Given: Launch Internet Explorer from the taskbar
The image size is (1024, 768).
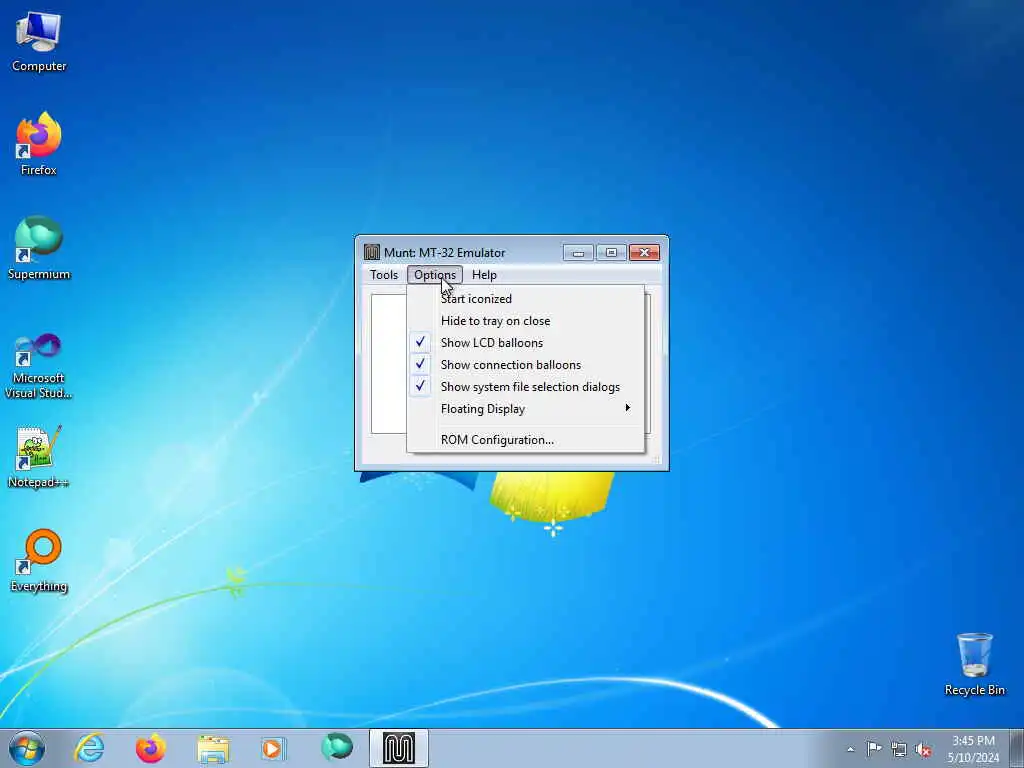Looking at the screenshot, I should coord(89,748).
